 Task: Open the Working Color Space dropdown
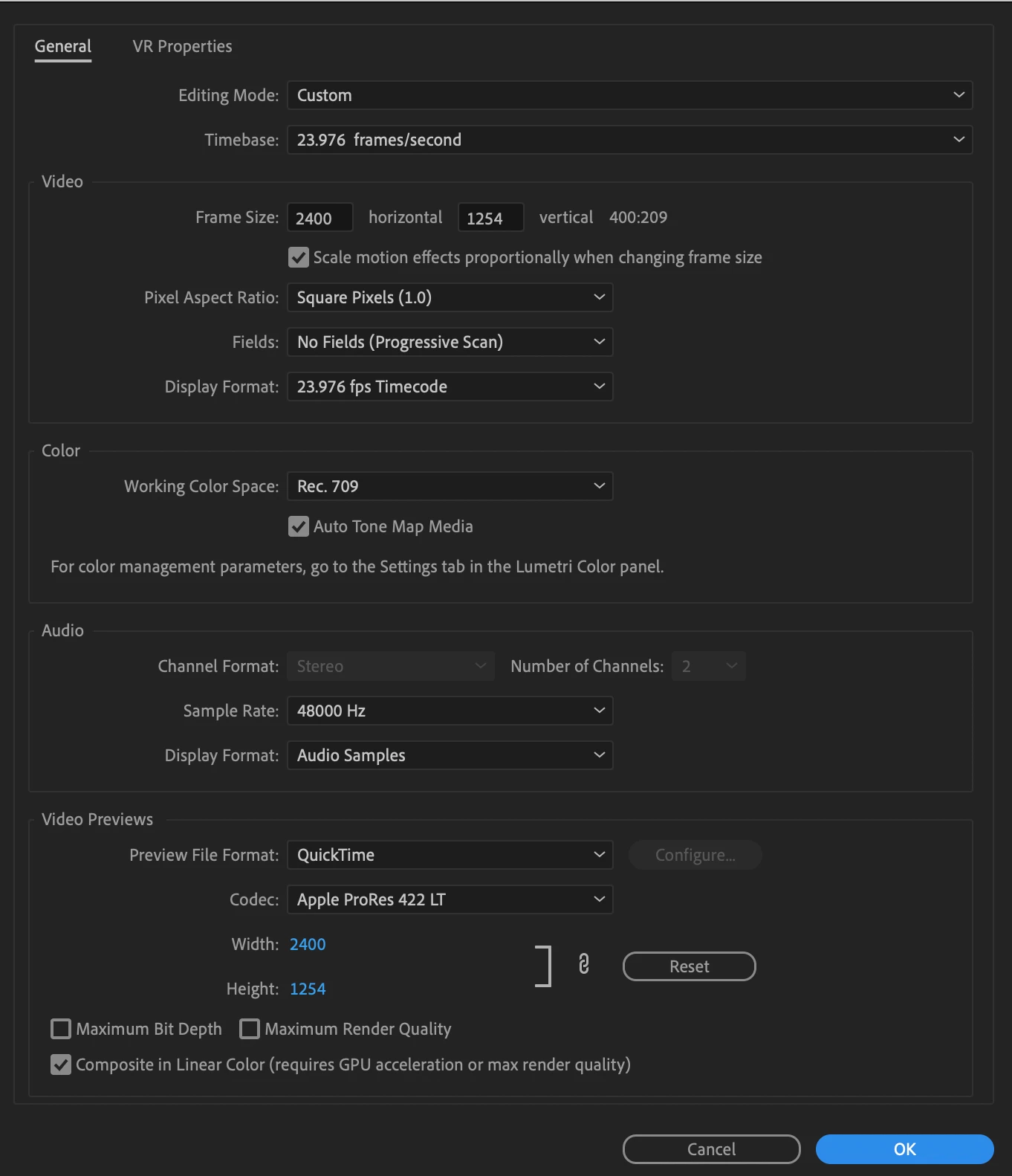coord(450,486)
